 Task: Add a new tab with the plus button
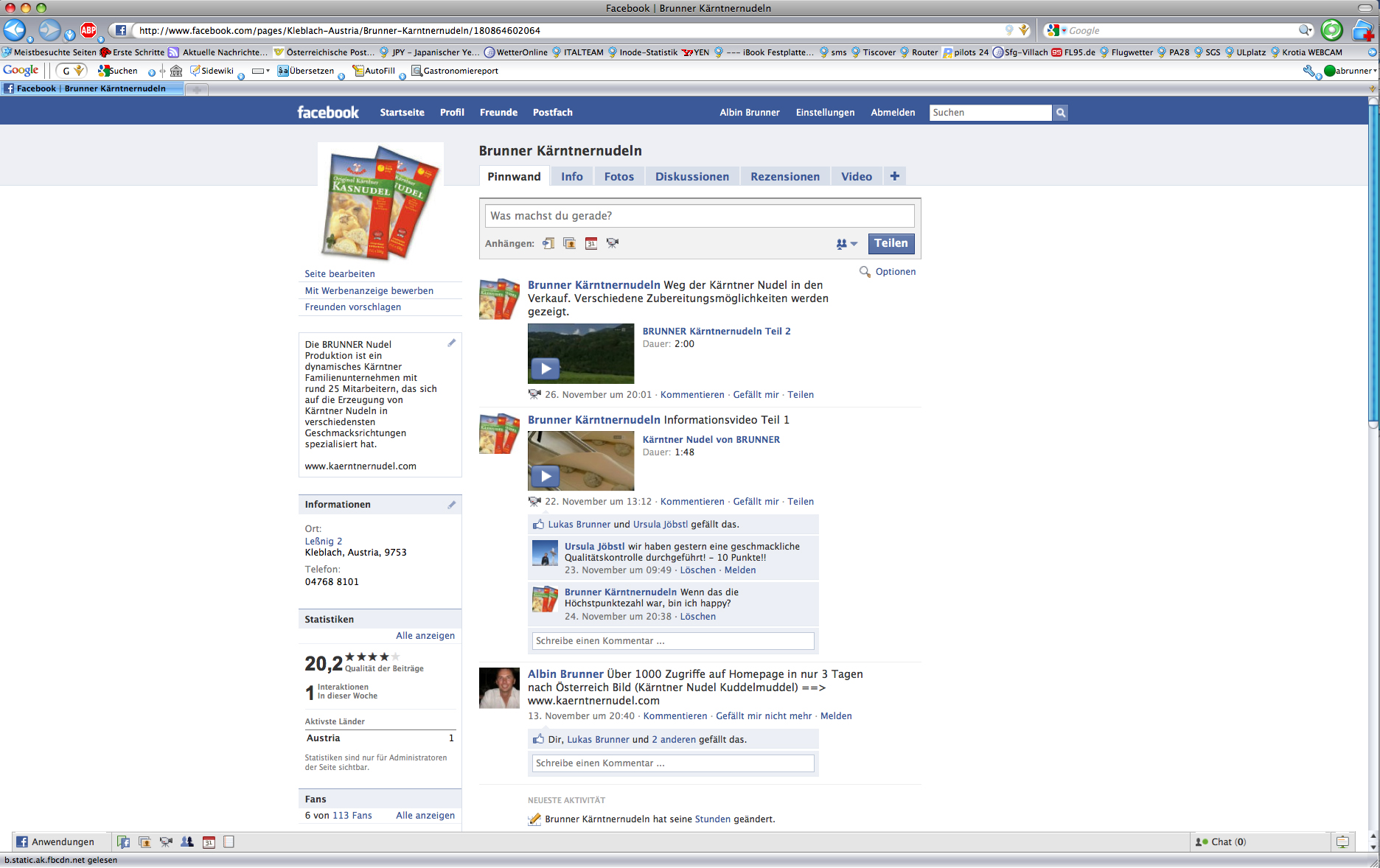[x=894, y=176]
